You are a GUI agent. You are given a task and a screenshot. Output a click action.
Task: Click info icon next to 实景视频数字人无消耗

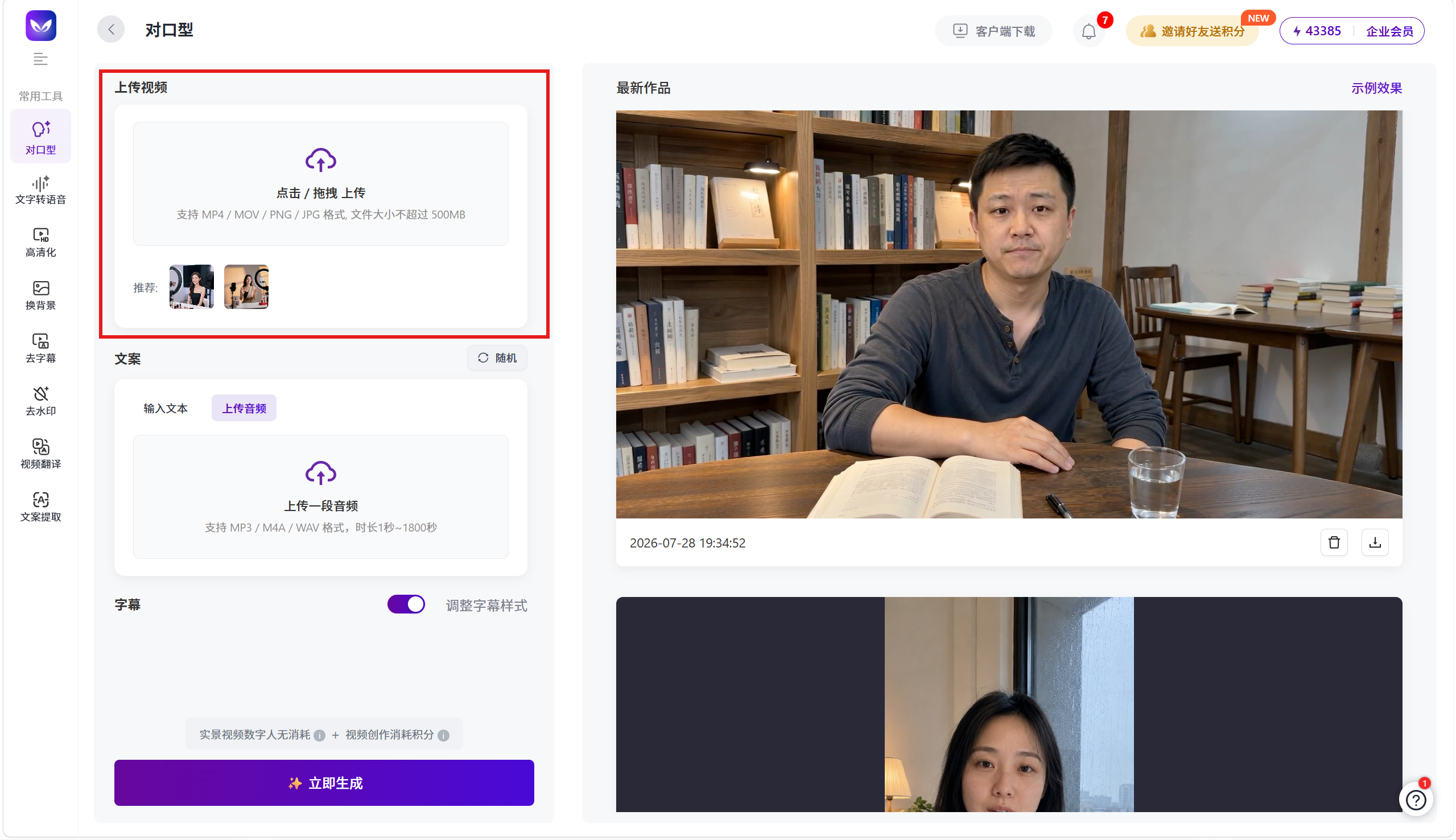coord(319,736)
